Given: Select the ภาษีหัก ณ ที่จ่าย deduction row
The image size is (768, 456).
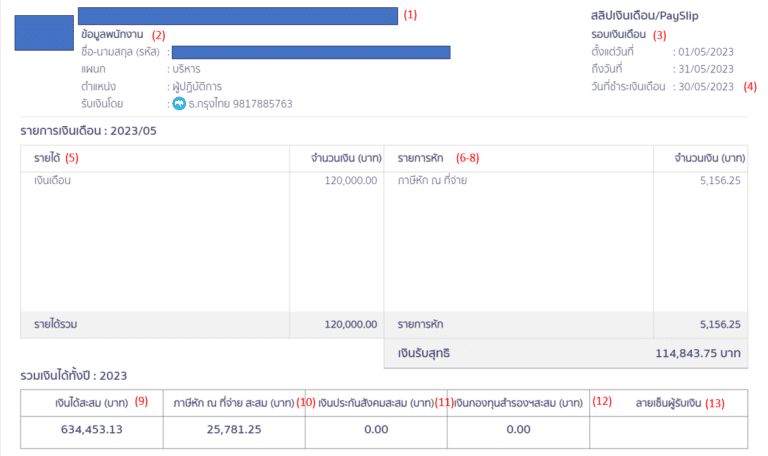Looking at the screenshot, I should pyautogui.click(x=432, y=181).
